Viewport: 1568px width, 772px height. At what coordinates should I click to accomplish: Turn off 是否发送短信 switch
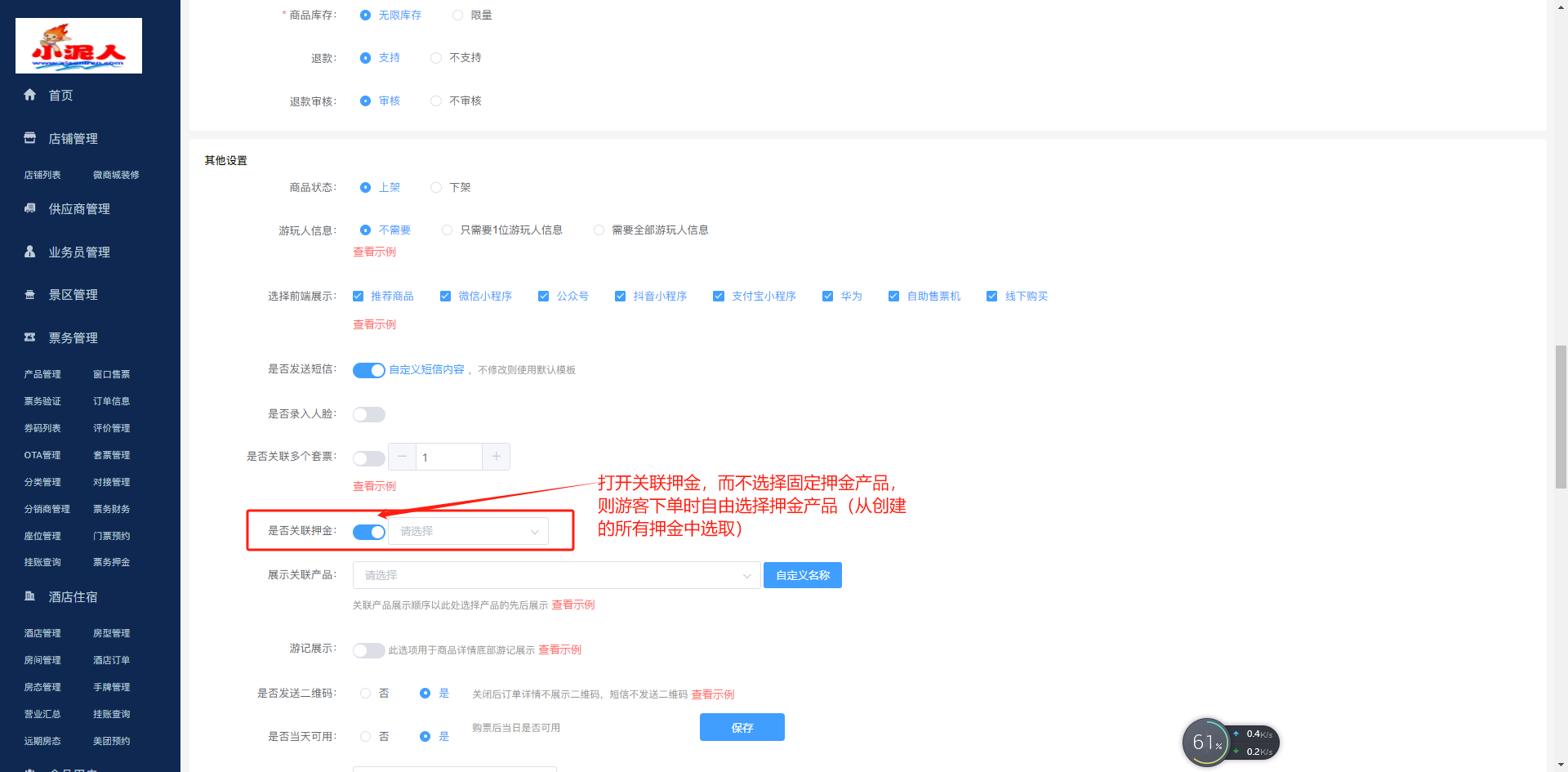(369, 370)
